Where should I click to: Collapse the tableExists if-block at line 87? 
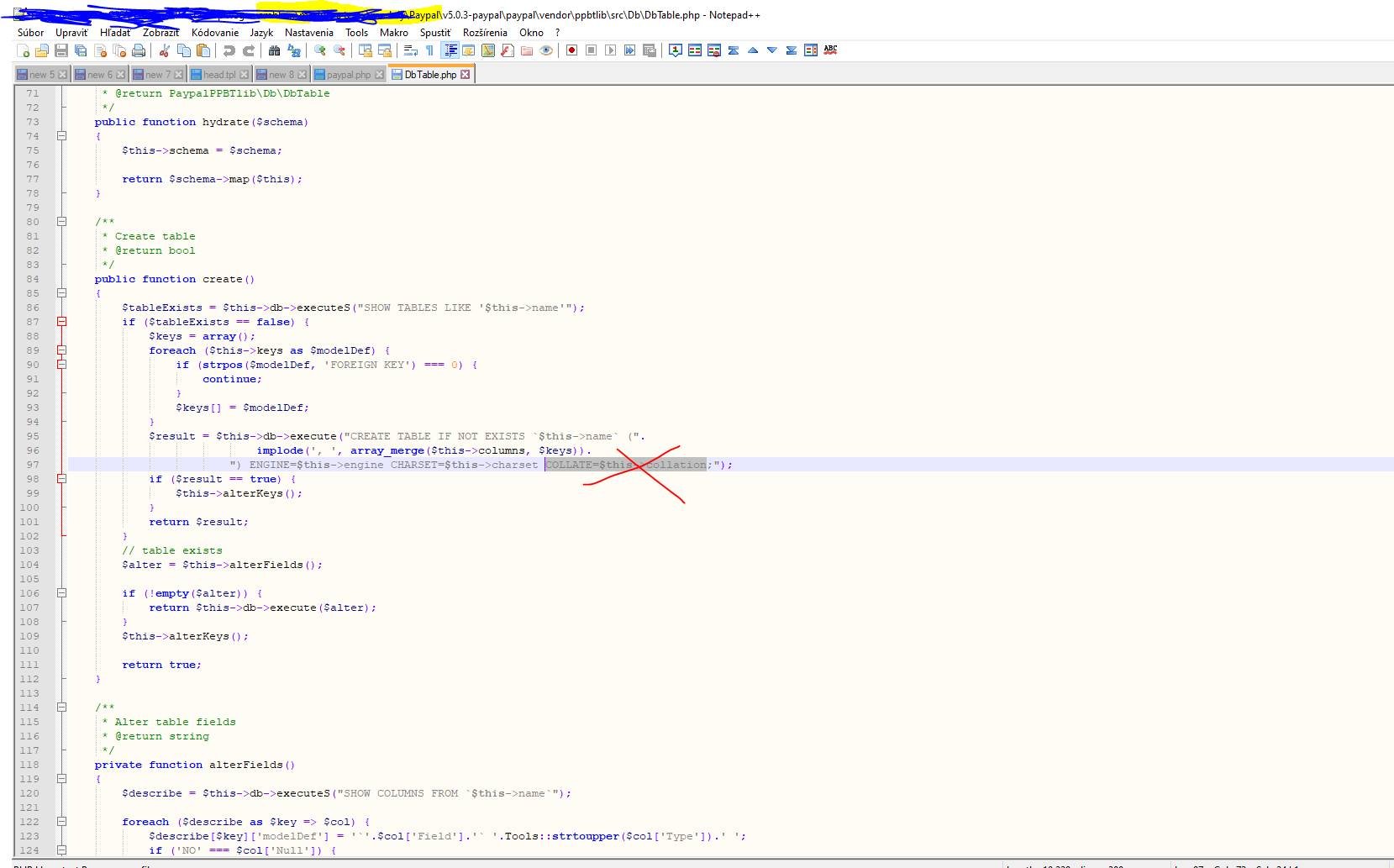pos(61,322)
